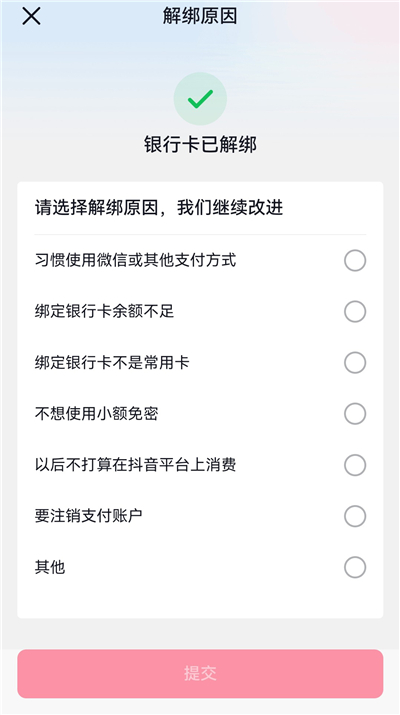
Task: Click the 提交 submit button
Action: click(200, 674)
